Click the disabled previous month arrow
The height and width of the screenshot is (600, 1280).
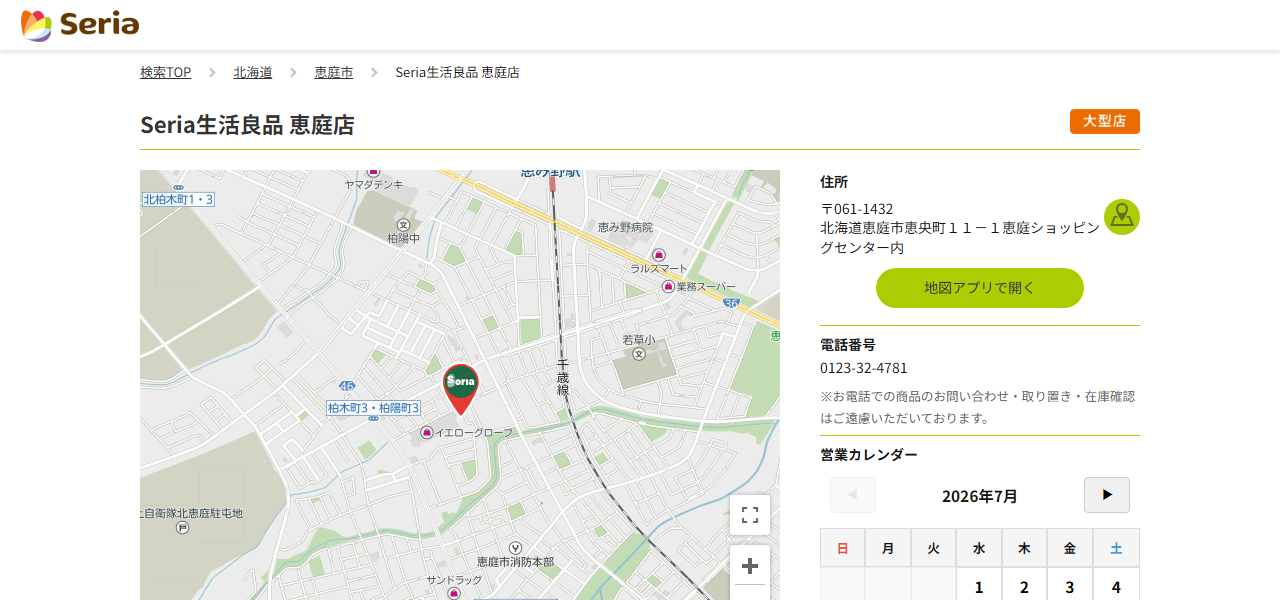point(853,495)
